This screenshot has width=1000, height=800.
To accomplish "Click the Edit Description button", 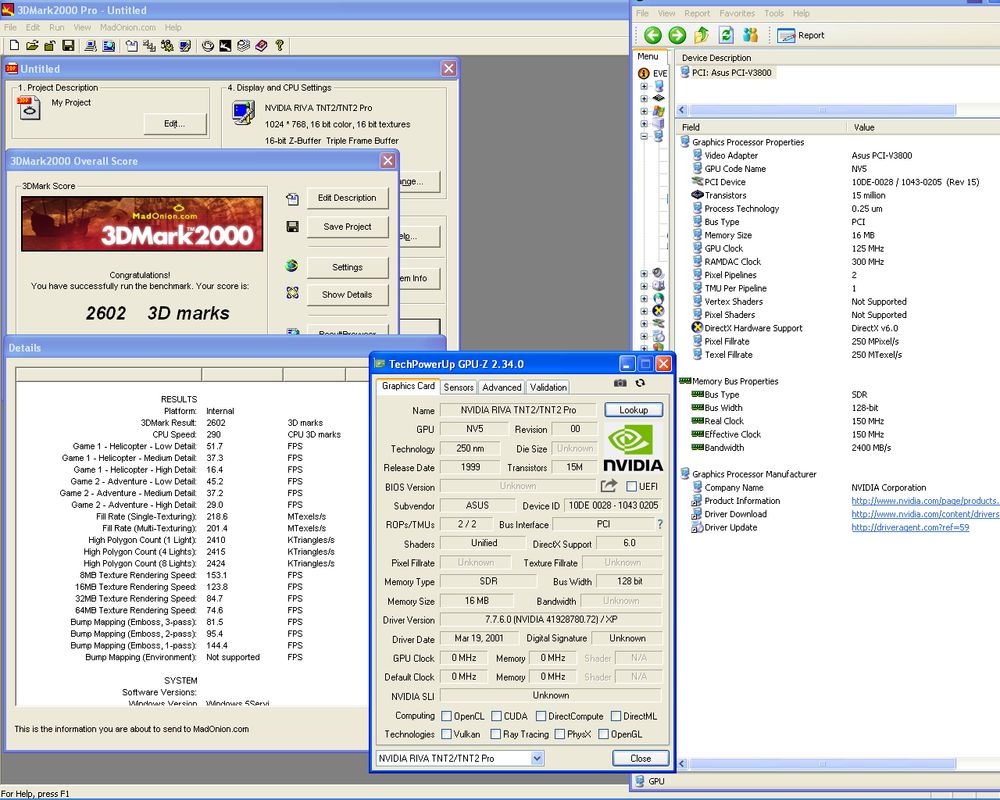I will (347, 198).
